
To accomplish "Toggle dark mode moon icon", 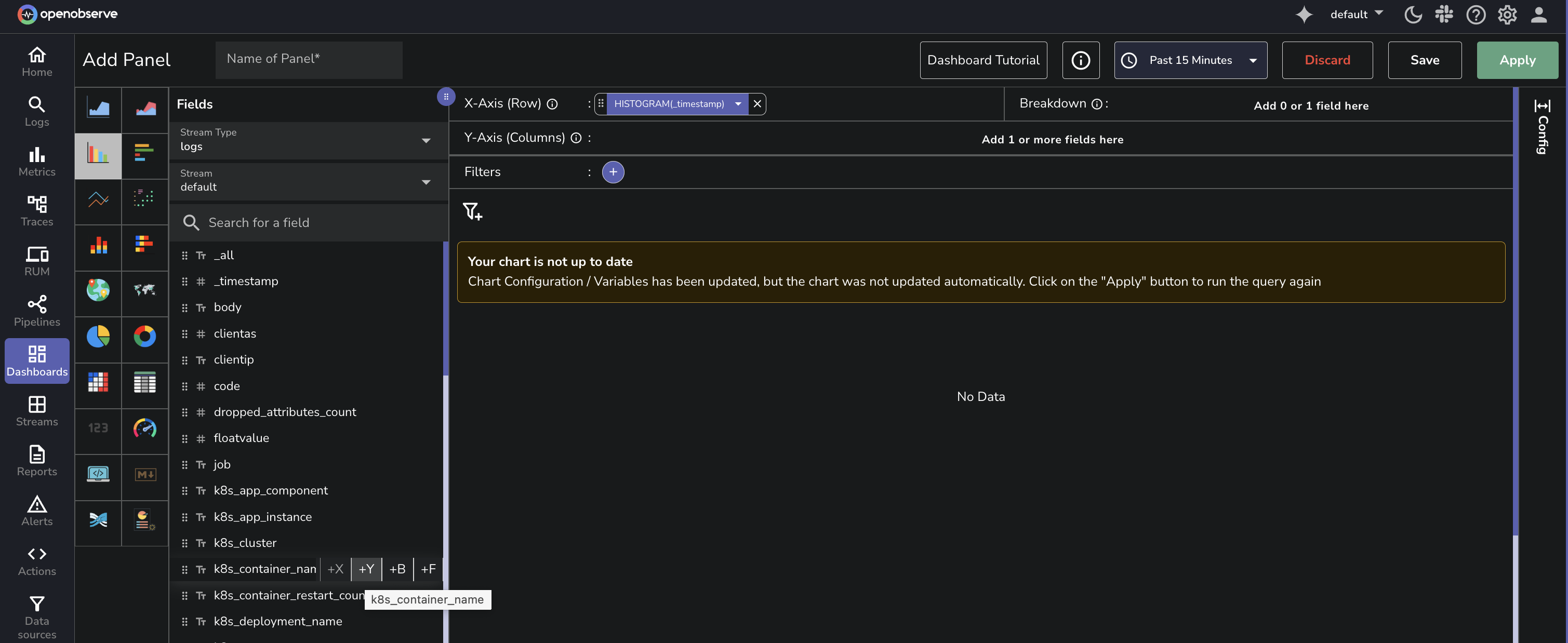I will click(x=1412, y=15).
